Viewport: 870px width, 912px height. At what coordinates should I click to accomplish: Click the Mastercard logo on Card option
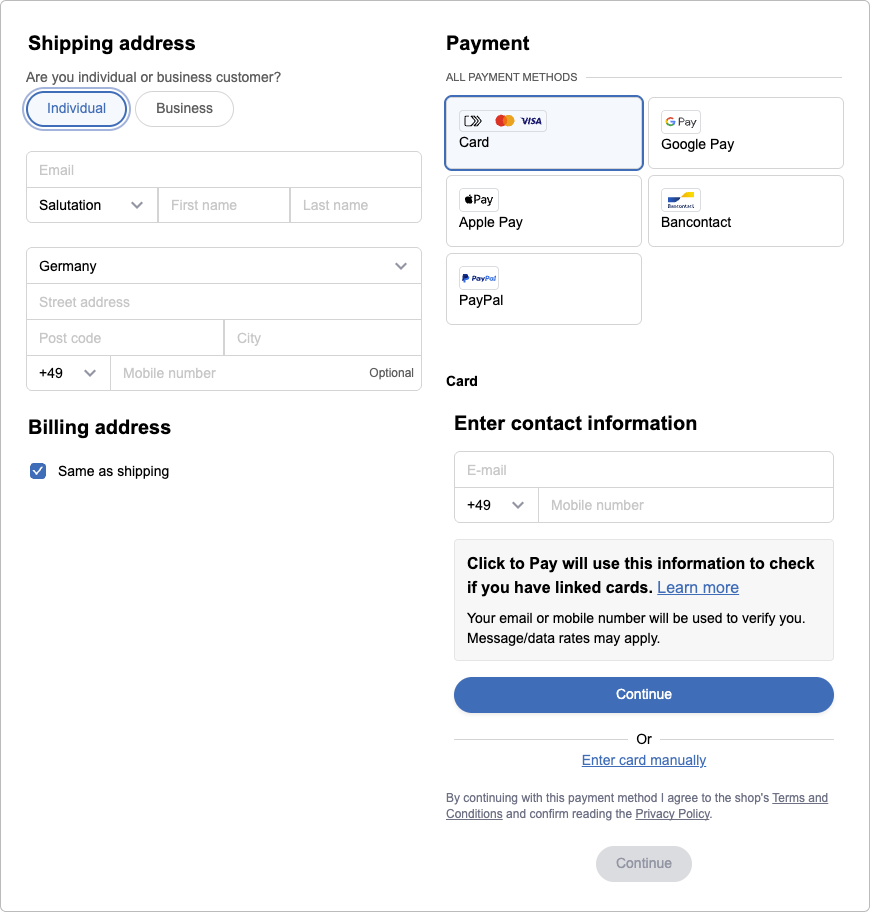pyautogui.click(x=504, y=120)
